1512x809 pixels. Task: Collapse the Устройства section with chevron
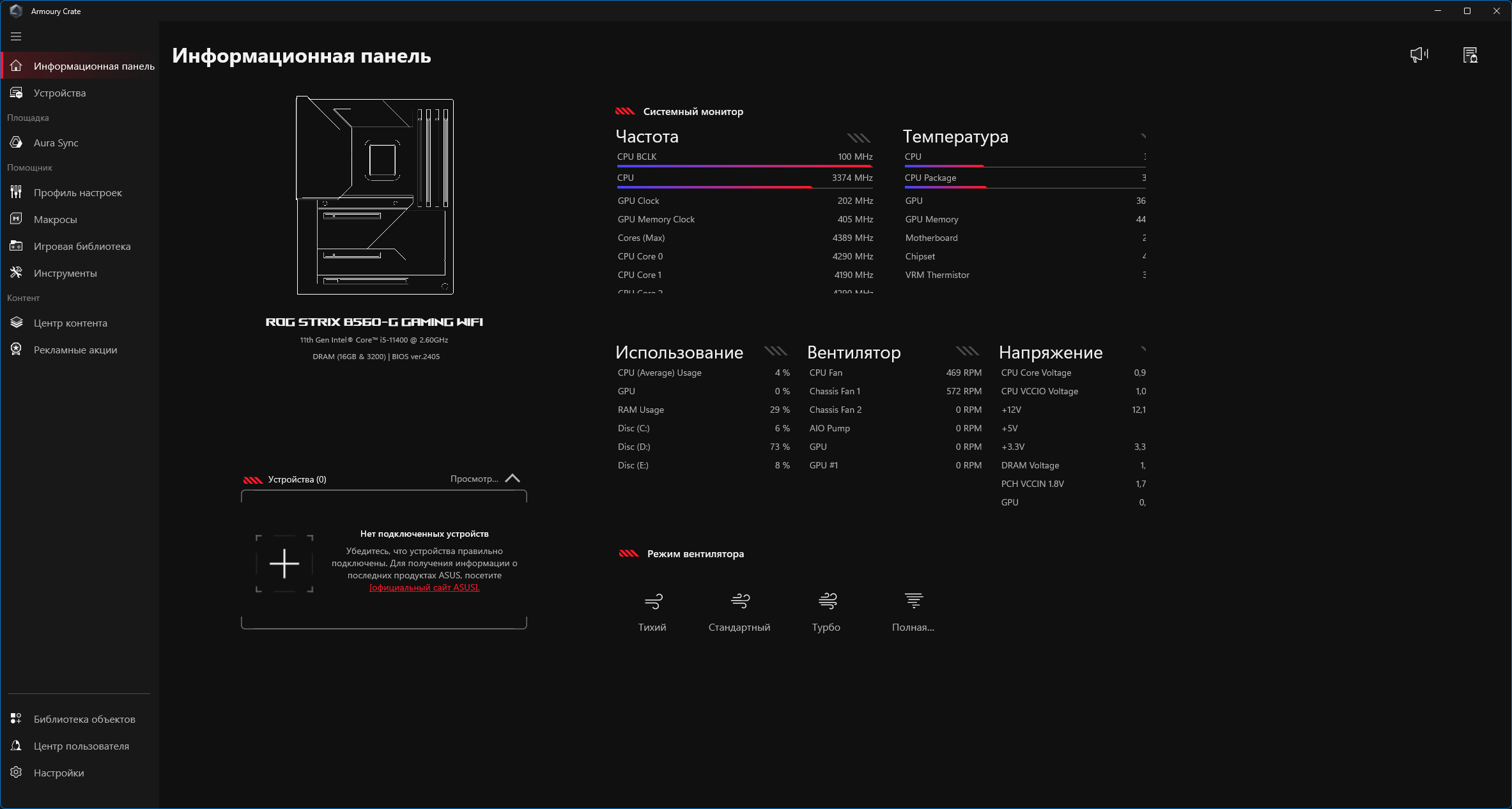pos(513,479)
